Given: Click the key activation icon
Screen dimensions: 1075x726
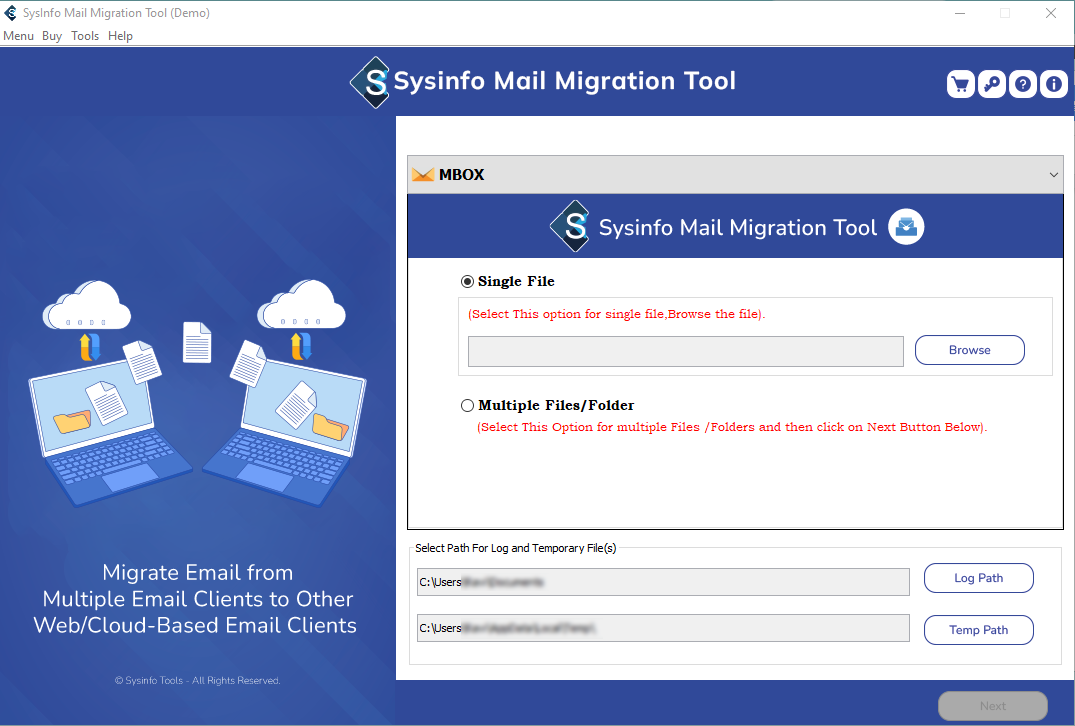Looking at the screenshot, I should (x=991, y=84).
